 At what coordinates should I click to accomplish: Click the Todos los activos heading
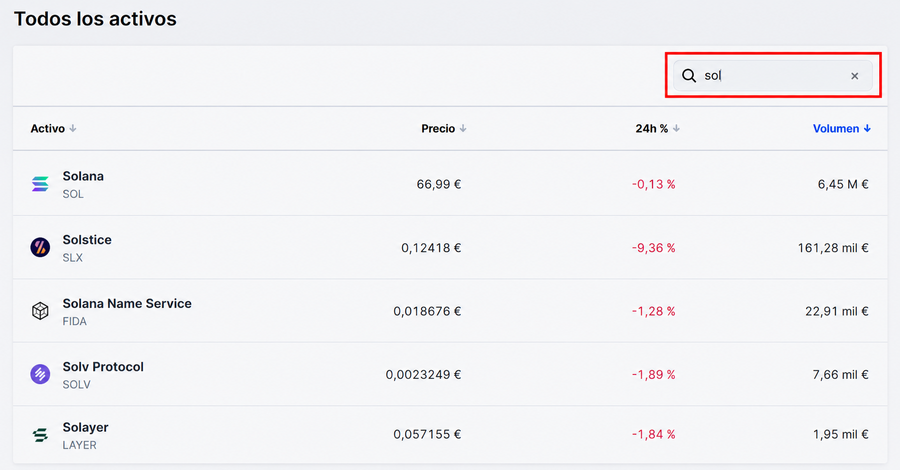coord(95,19)
